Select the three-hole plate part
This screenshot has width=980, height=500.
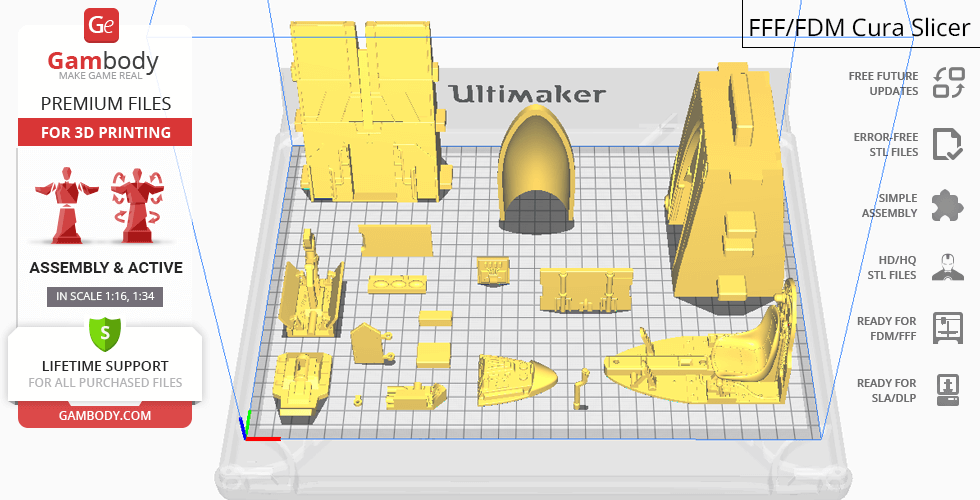coord(398,285)
